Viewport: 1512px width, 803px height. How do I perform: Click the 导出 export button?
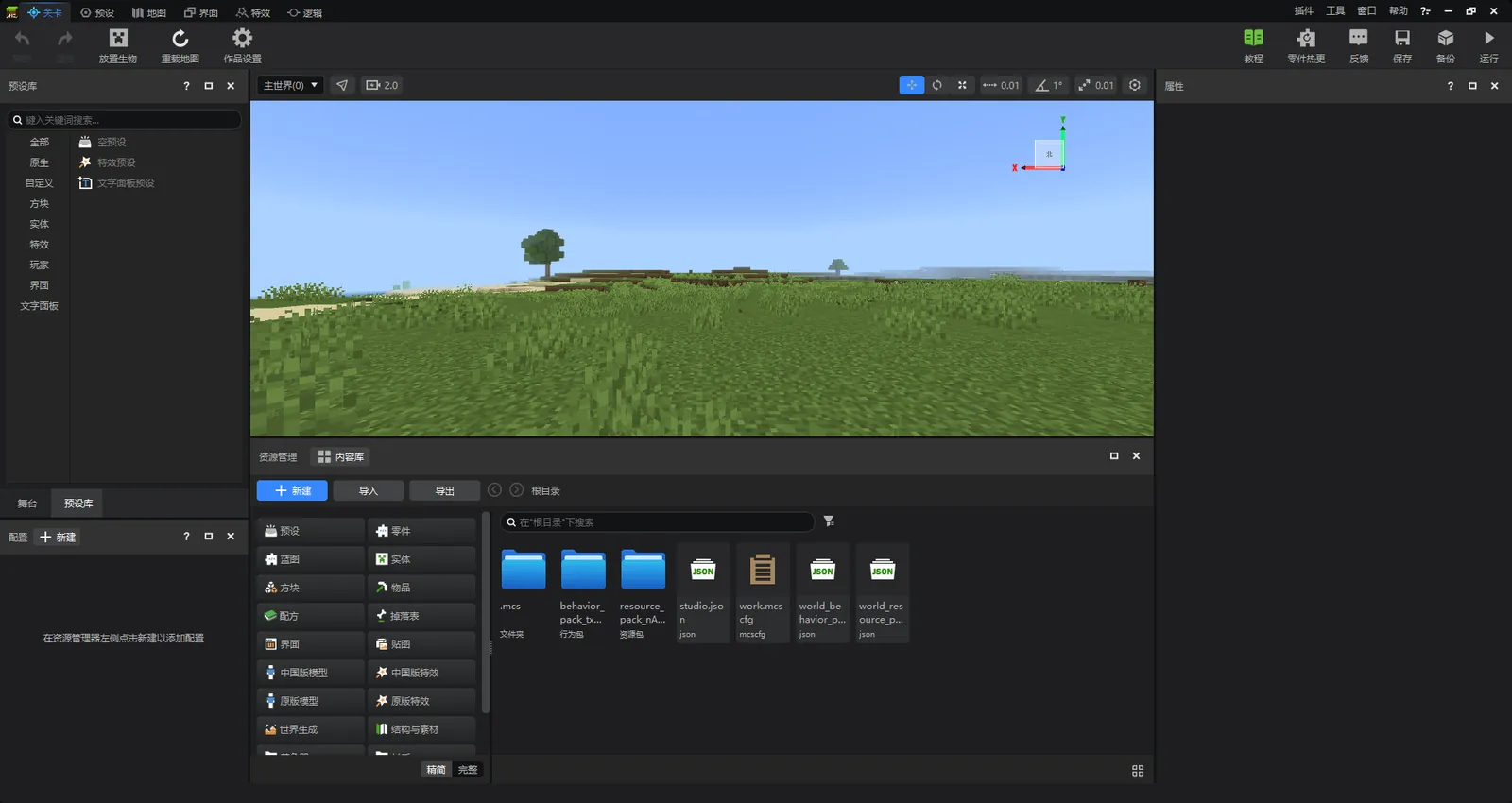pyautogui.click(x=445, y=491)
